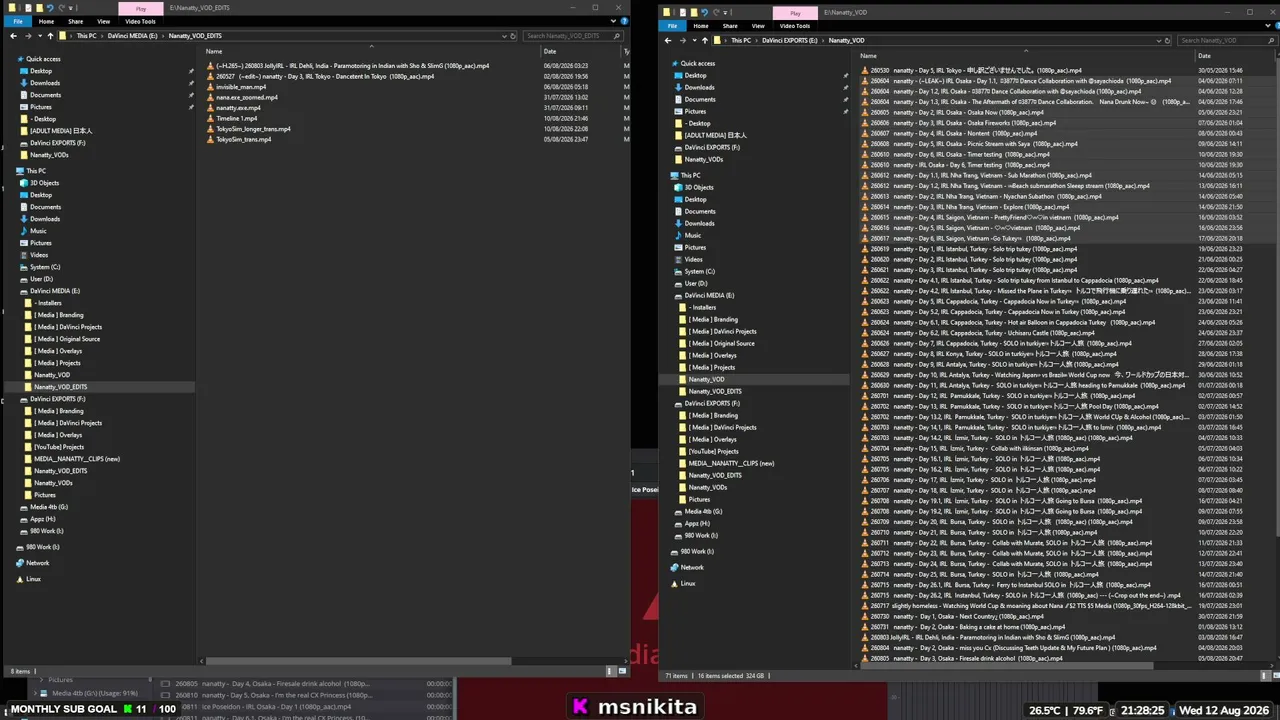The width and height of the screenshot is (1280, 720).
Task: Click the horizontal scrollbar in right file list
Action: point(1009,665)
